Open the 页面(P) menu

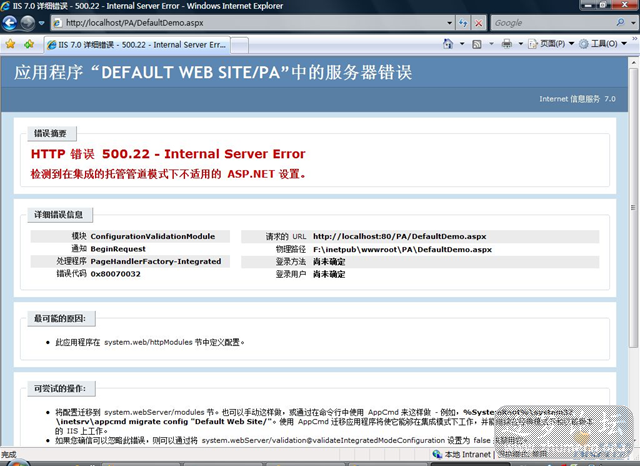point(551,44)
